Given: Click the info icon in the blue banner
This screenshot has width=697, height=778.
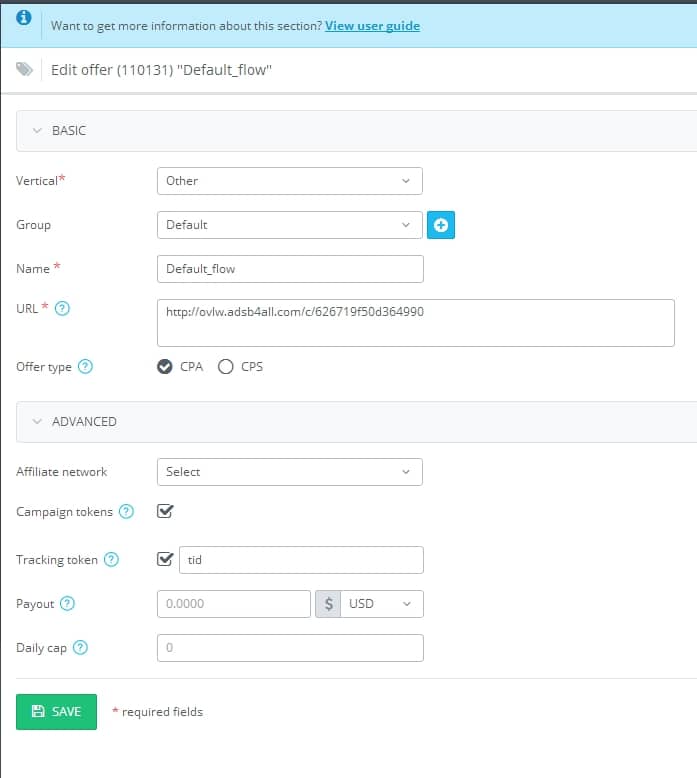Looking at the screenshot, I should click(23, 18).
